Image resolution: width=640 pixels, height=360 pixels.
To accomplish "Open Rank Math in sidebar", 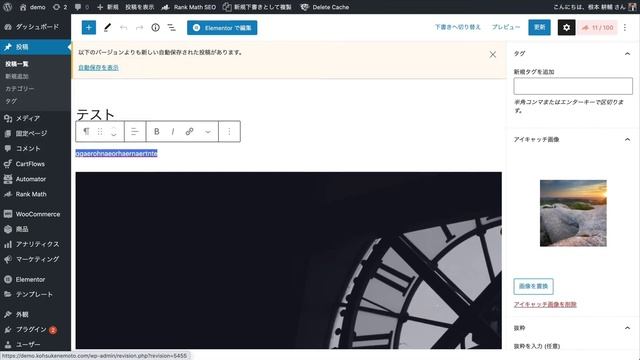I will tap(36, 194).
